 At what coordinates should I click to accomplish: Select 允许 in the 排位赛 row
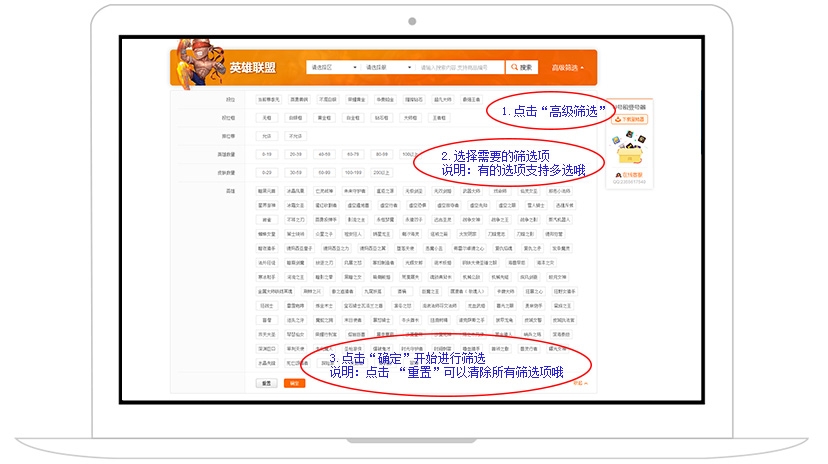(266, 136)
